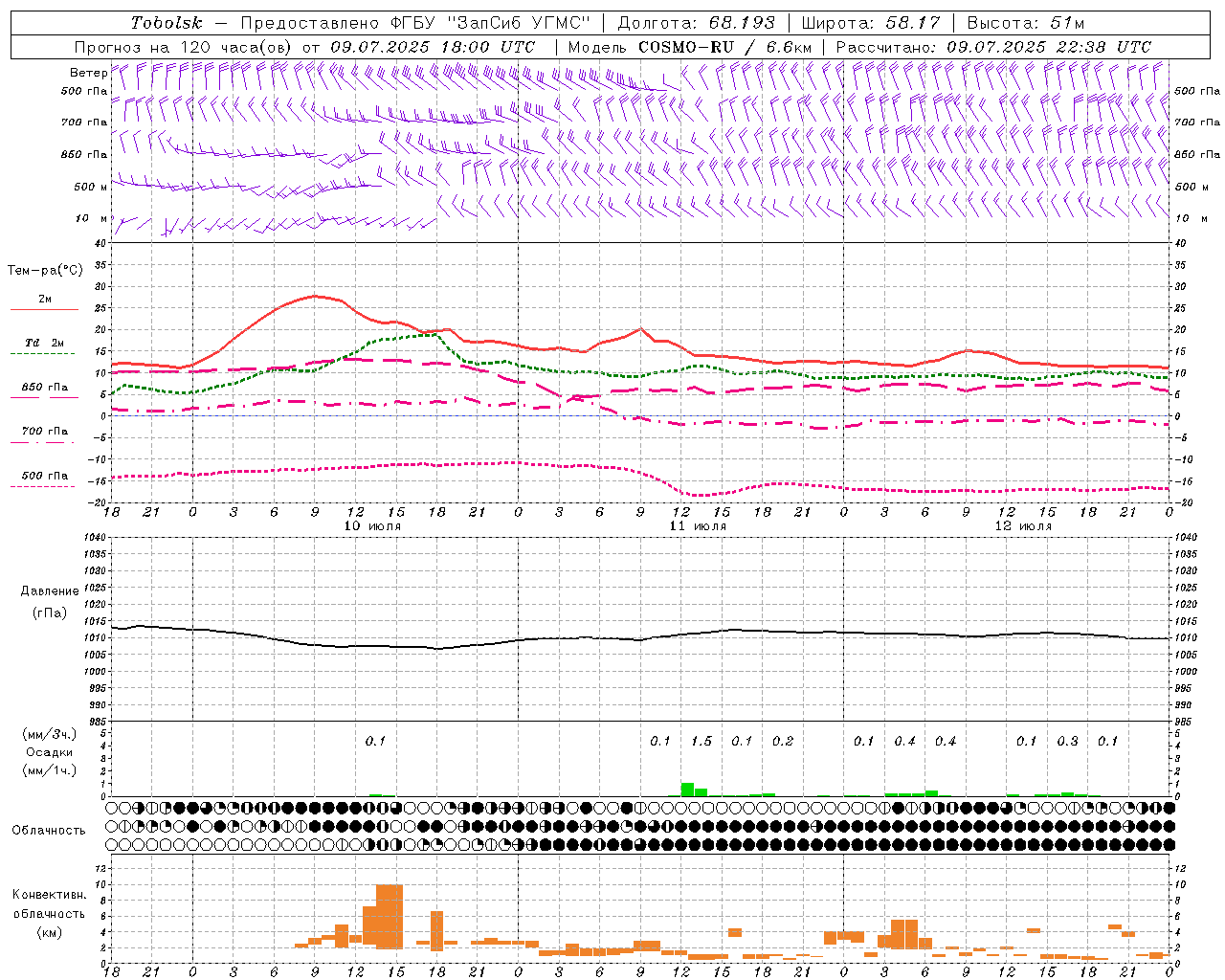Select the Тем-ра(°C) temperature axis title
The image size is (1225, 980).
click(x=45, y=271)
